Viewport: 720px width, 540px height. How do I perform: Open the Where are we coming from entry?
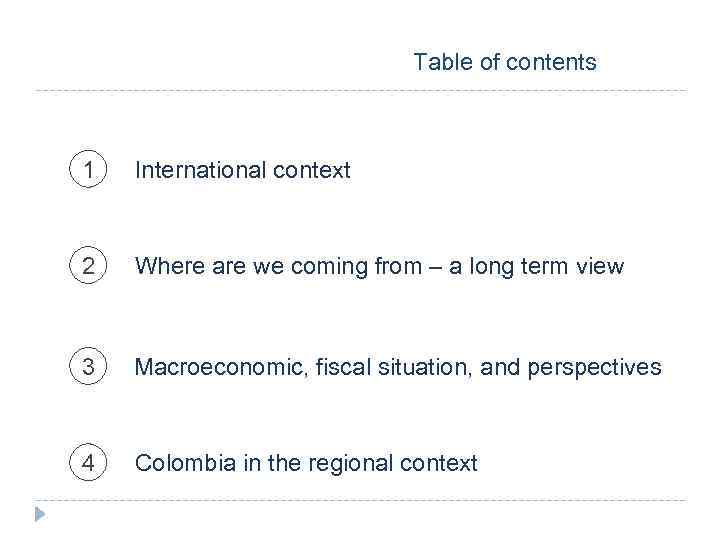[x=379, y=267]
